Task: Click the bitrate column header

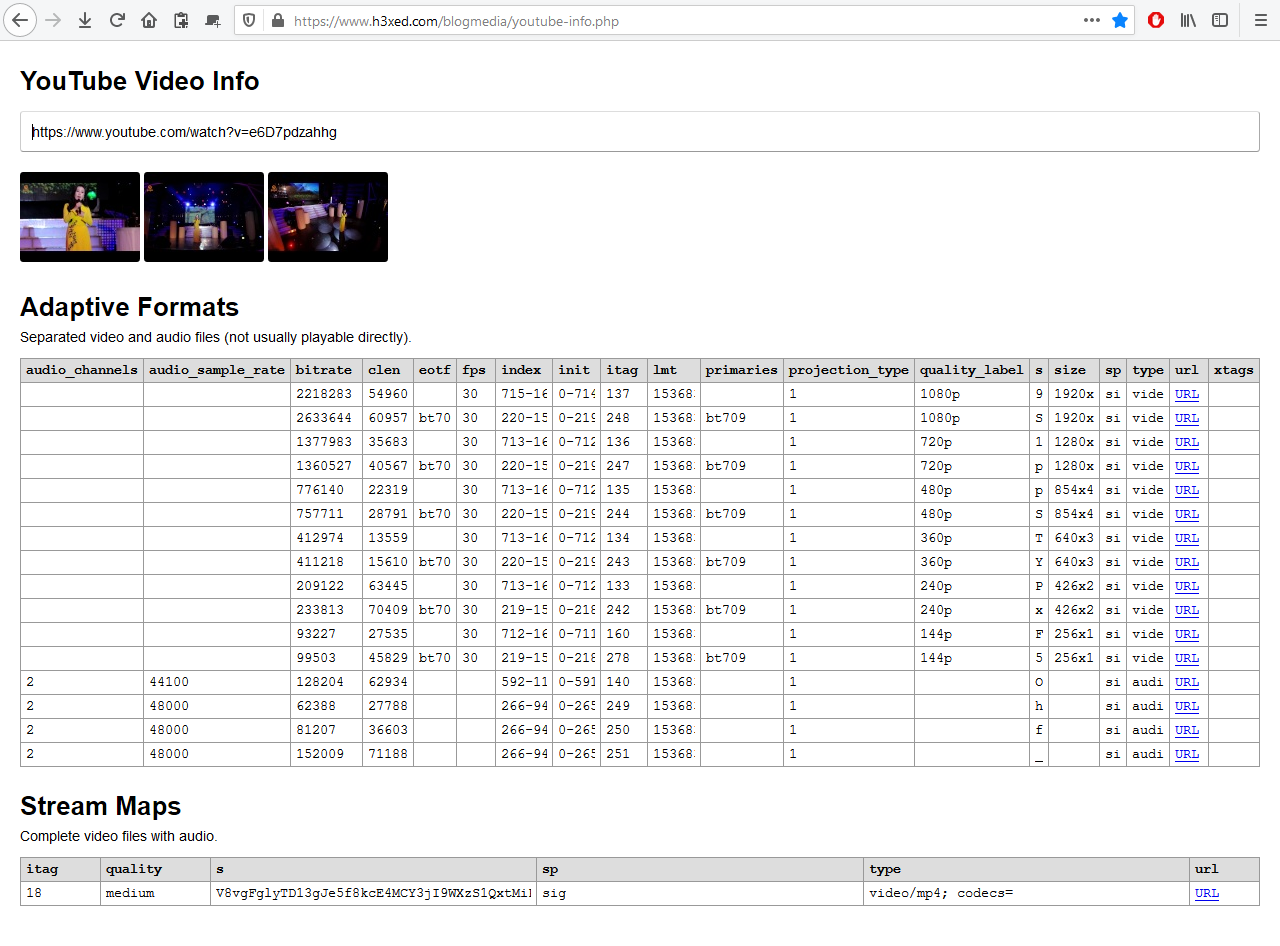Action: coord(324,370)
